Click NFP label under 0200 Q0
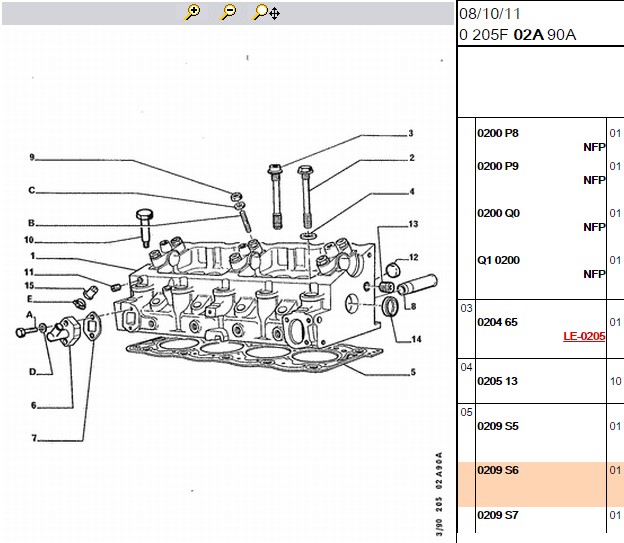The image size is (624, 543). point(594,227)
